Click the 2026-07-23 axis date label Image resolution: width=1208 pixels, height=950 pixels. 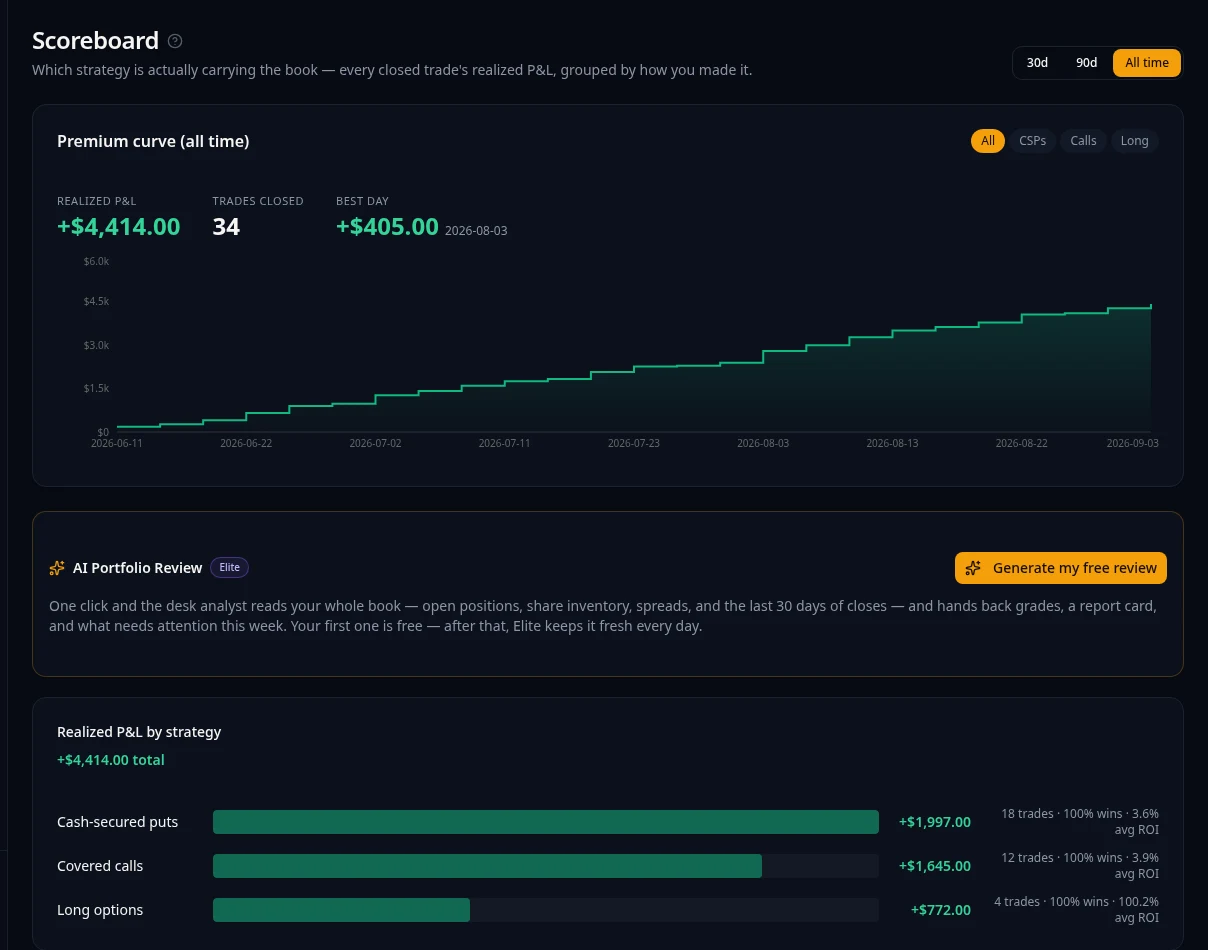tap(634, 443)
